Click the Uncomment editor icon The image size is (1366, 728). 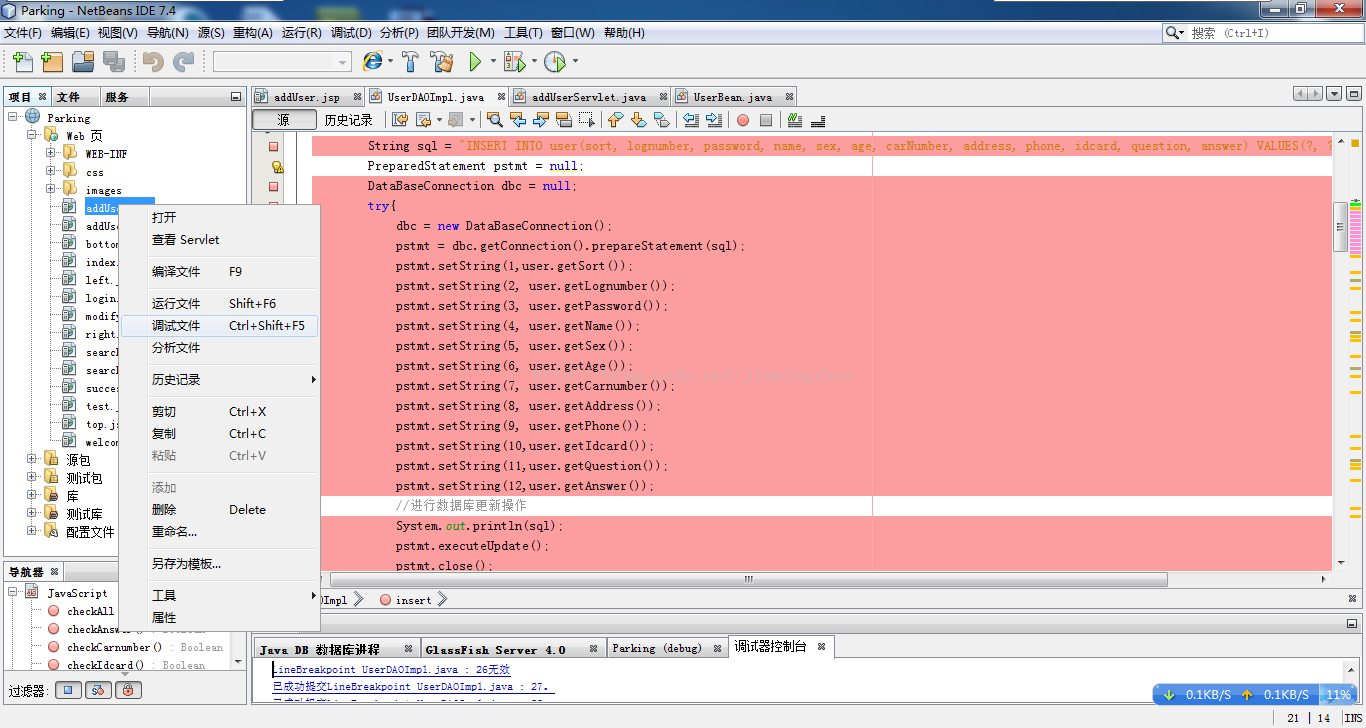[818, 120]
